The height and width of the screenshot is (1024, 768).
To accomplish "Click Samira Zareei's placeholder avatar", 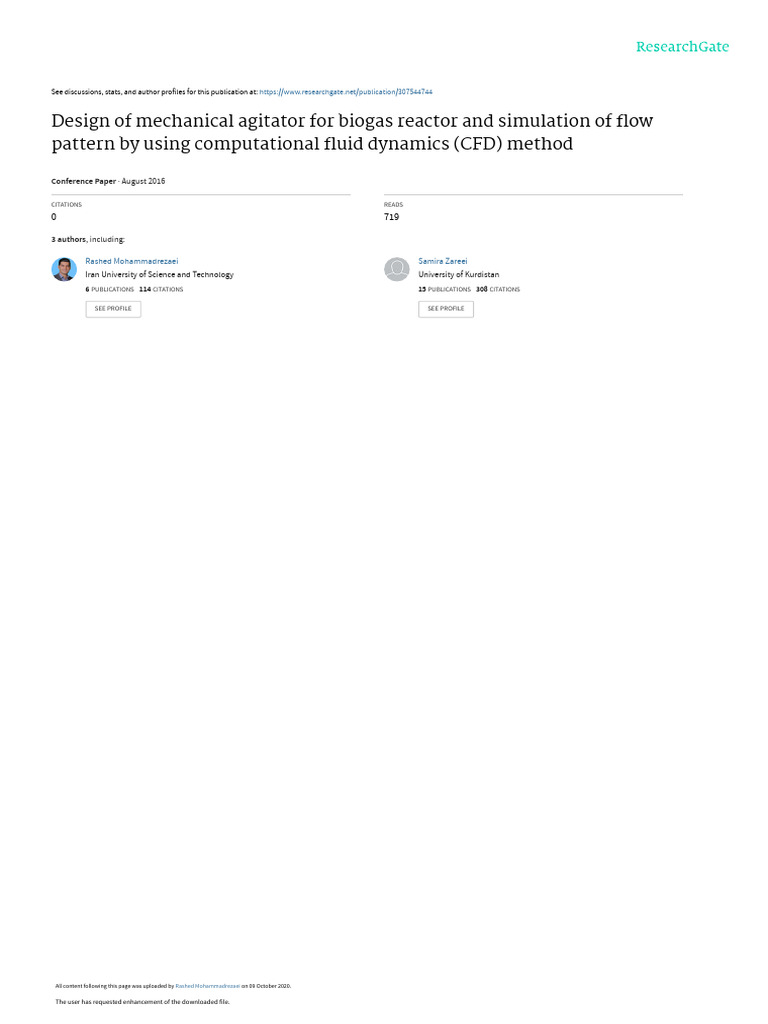I will coord(397,269).
